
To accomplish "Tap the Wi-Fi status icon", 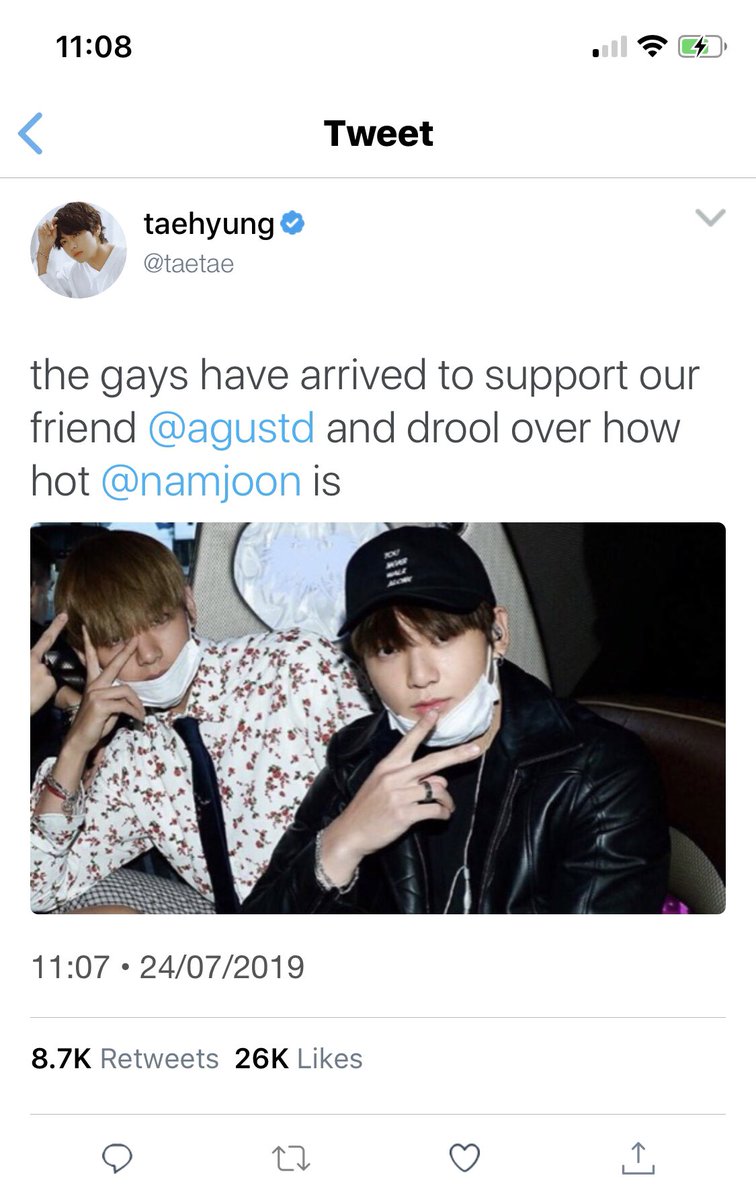I will pyautogui.click(x=653, y=46).
